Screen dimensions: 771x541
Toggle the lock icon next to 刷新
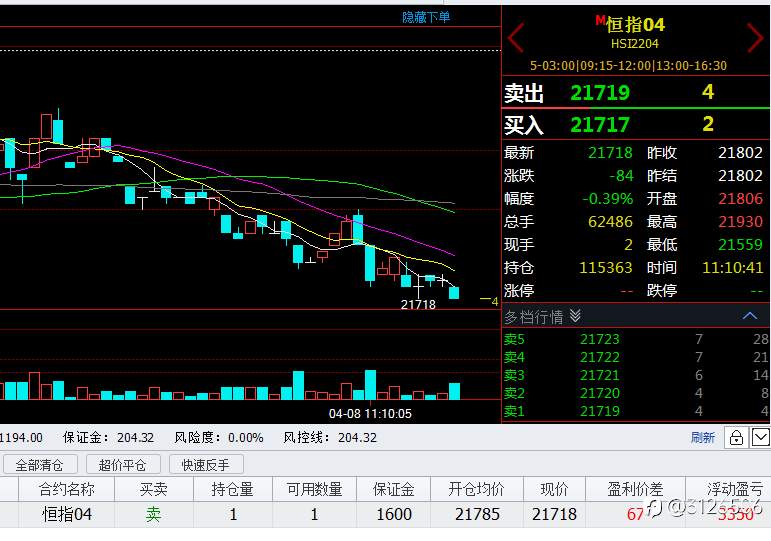pos(736,437)
